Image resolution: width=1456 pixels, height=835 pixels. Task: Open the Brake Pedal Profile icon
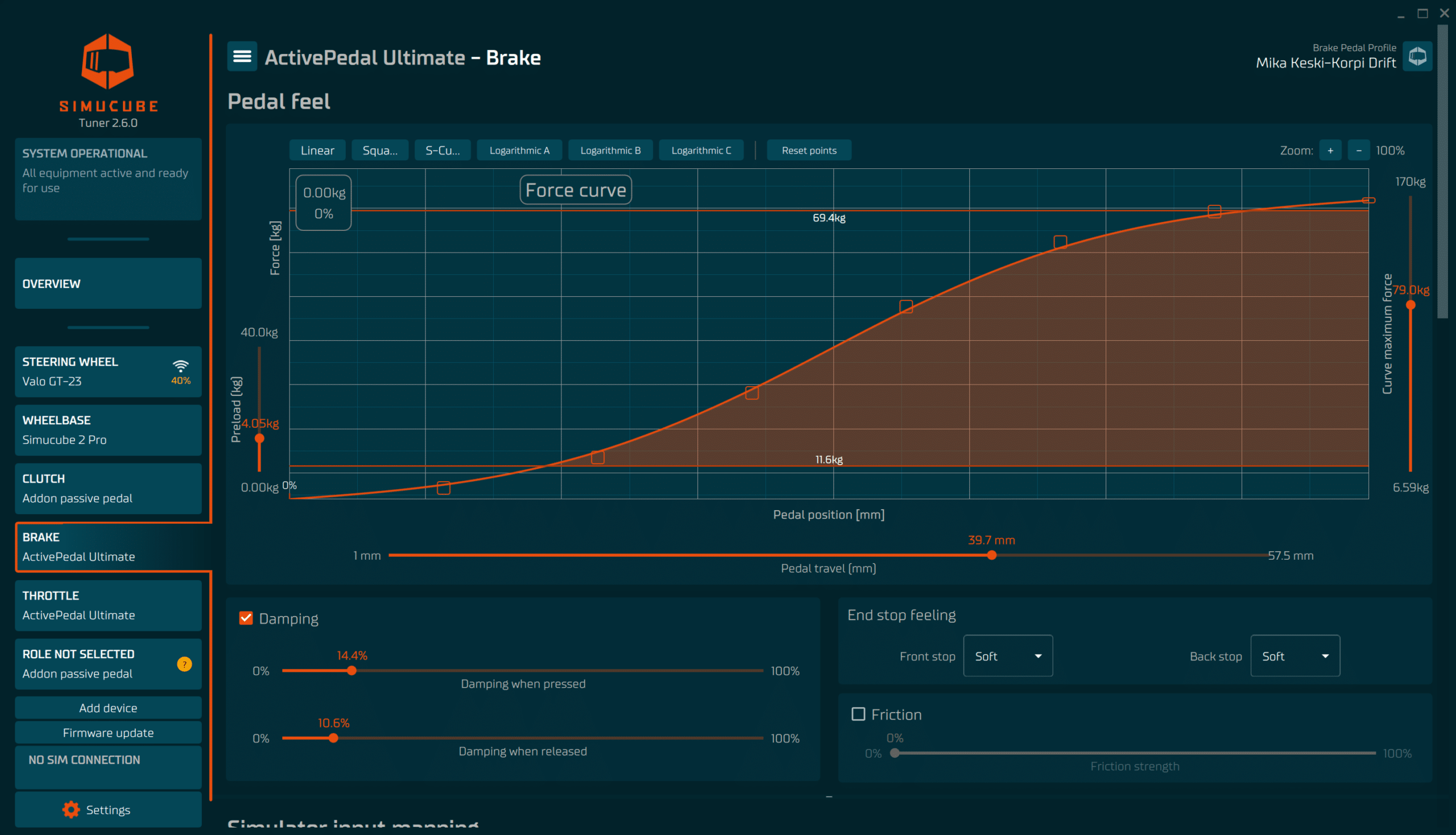pyautogui.click(x=1417, y=56)
